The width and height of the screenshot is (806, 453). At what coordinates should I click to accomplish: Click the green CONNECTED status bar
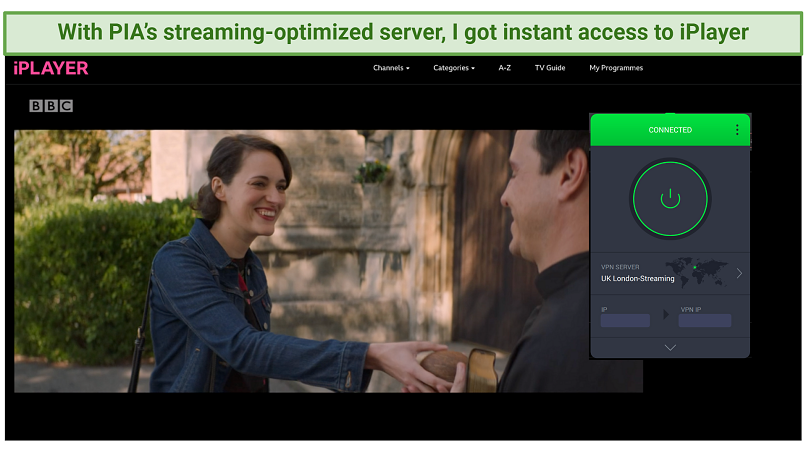(x=670, y=130)
